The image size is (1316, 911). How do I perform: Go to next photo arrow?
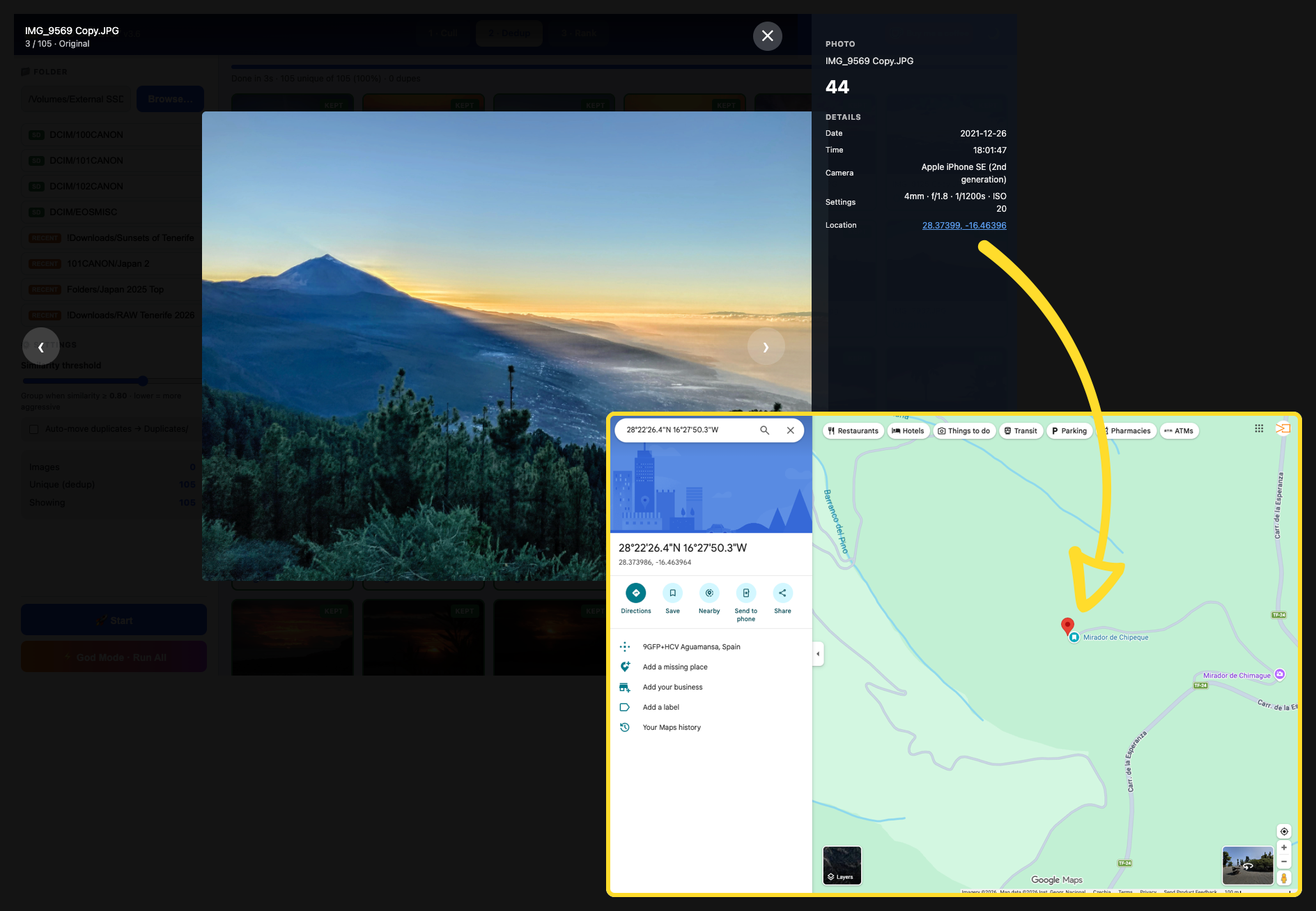coord(766,346)
